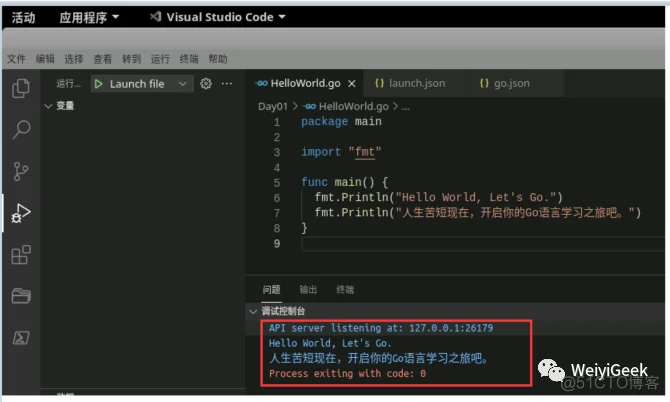
Task: Open the 应用程序 menu in top bar
Action: click(89, 18)
